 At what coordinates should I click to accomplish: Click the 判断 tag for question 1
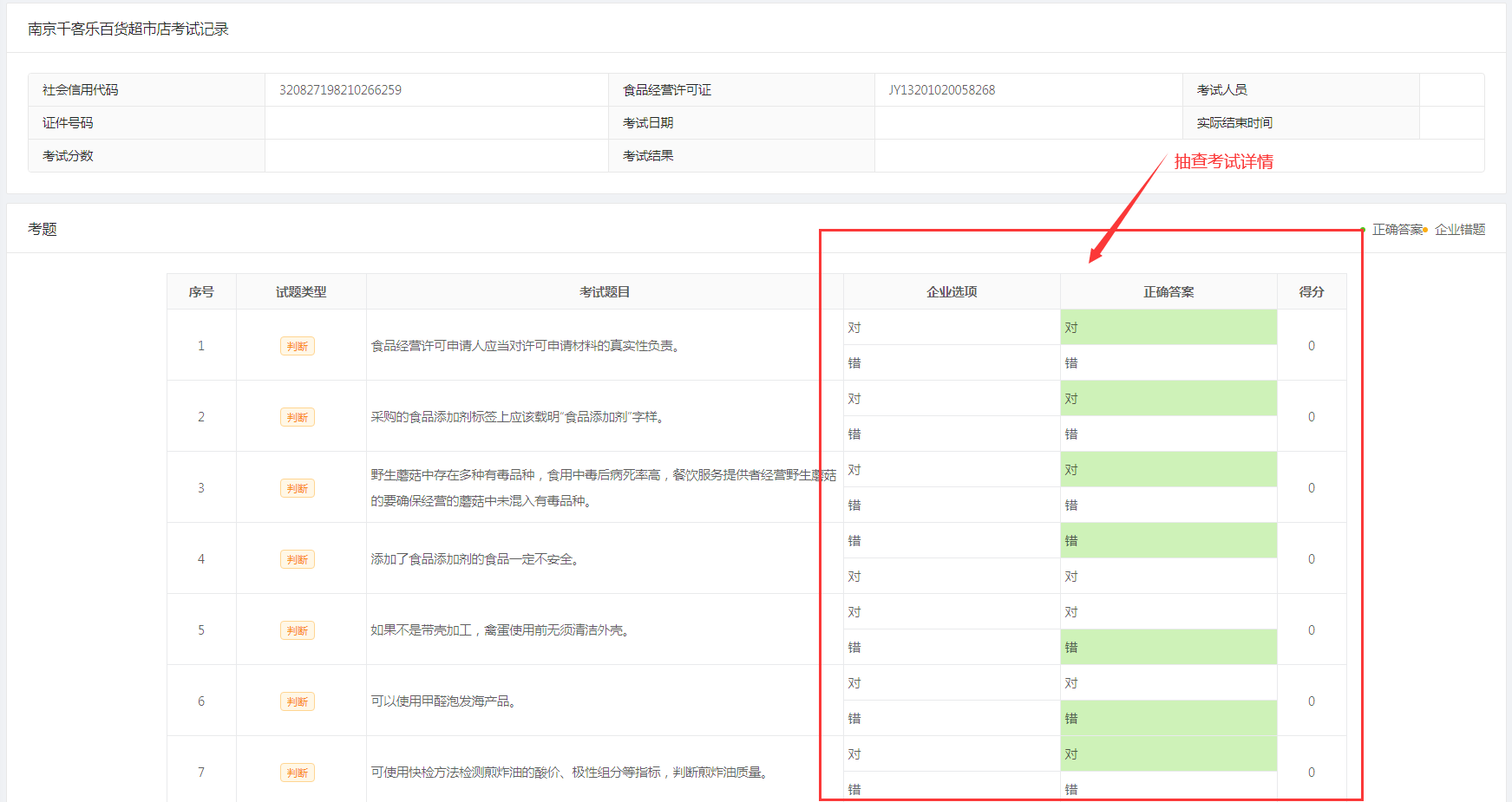297,346
